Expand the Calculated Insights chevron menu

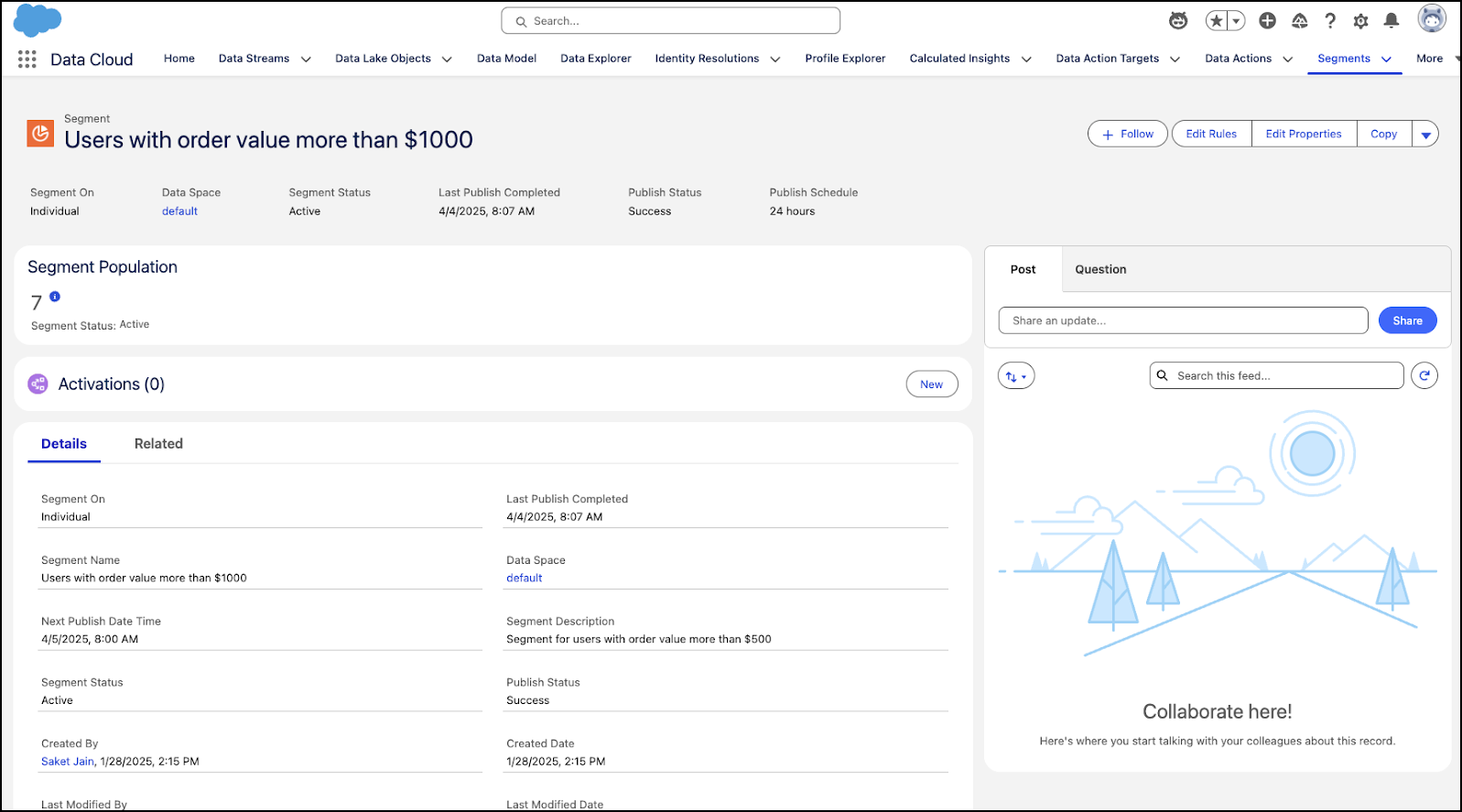point(1026,60)
